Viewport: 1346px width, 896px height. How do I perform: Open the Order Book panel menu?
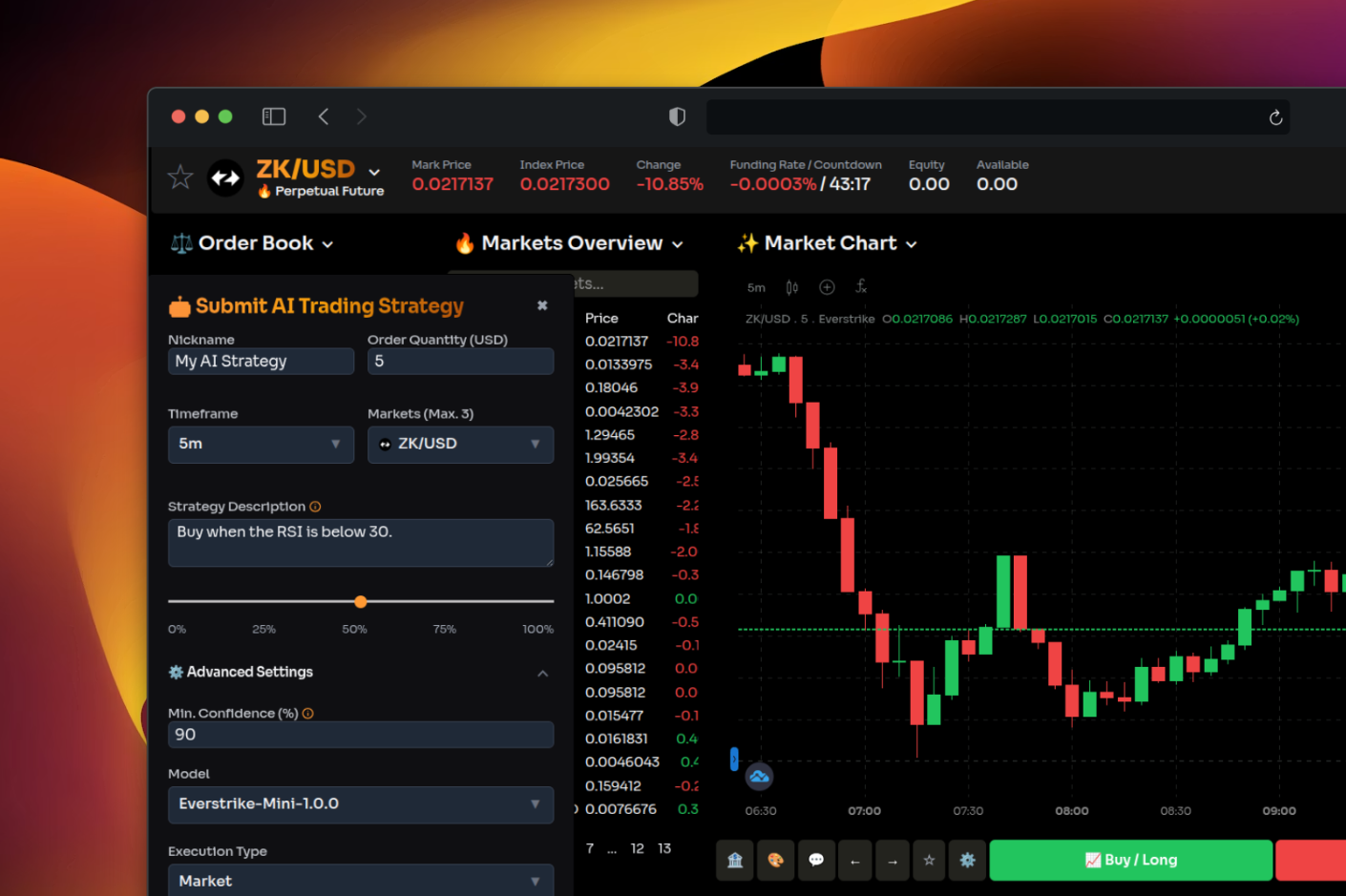251,243
